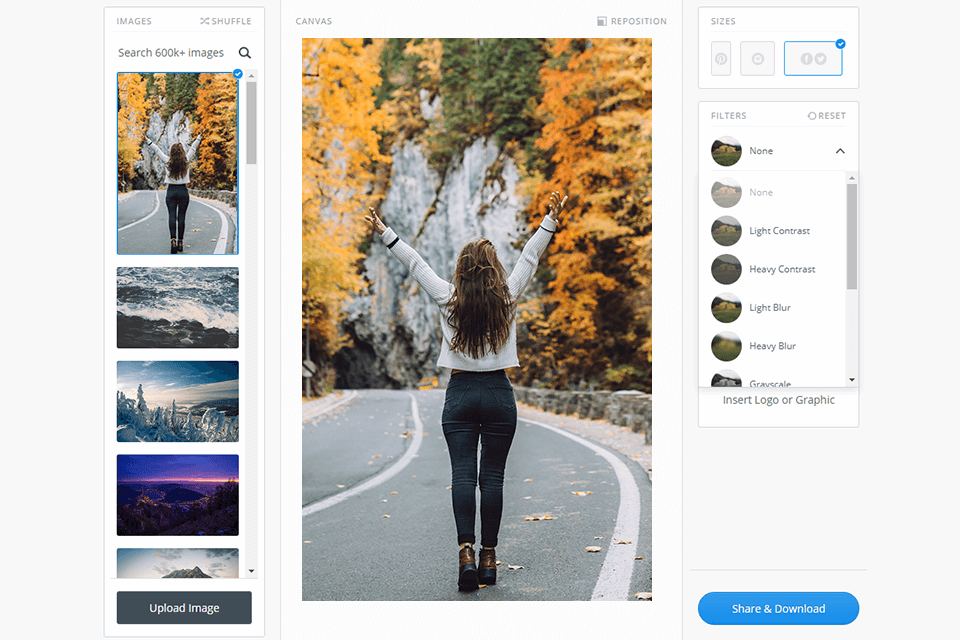
Task: Select the Instagram square size option
Action: 758,59
